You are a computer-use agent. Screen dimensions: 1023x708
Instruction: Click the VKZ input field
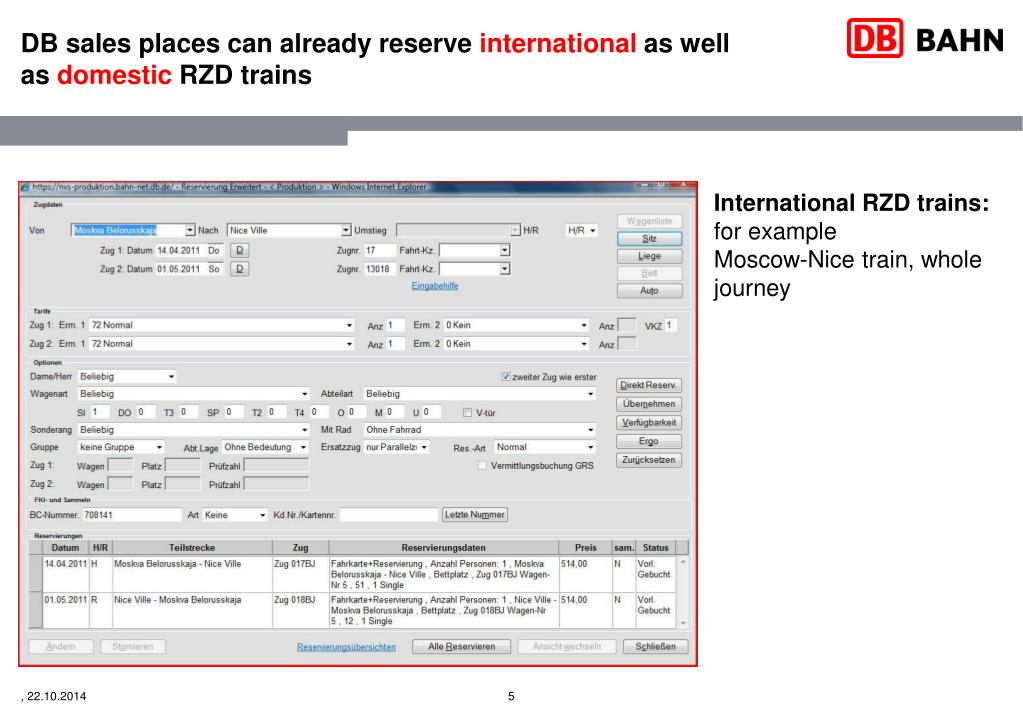(670, 325)
